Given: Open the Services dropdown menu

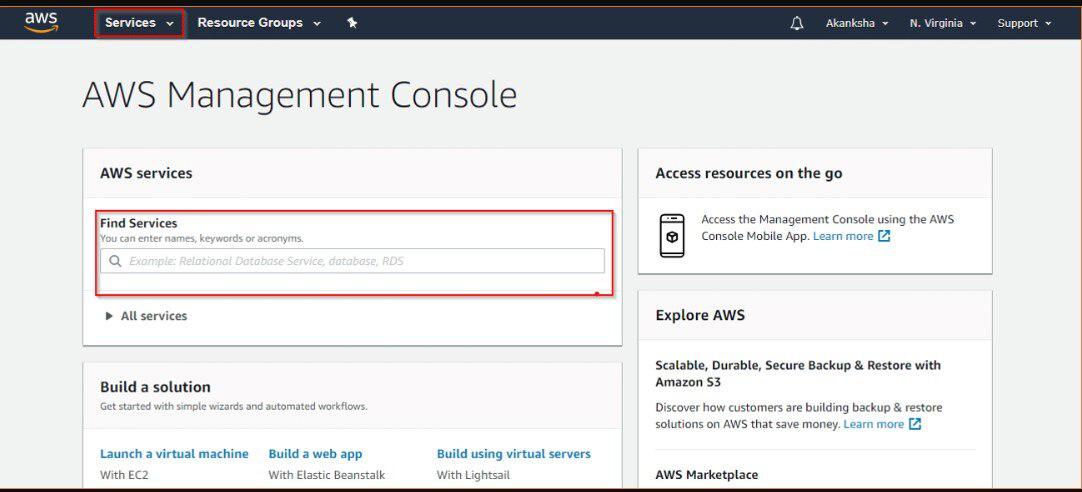Looking at the screenshot, I should (x=139, y=23).
